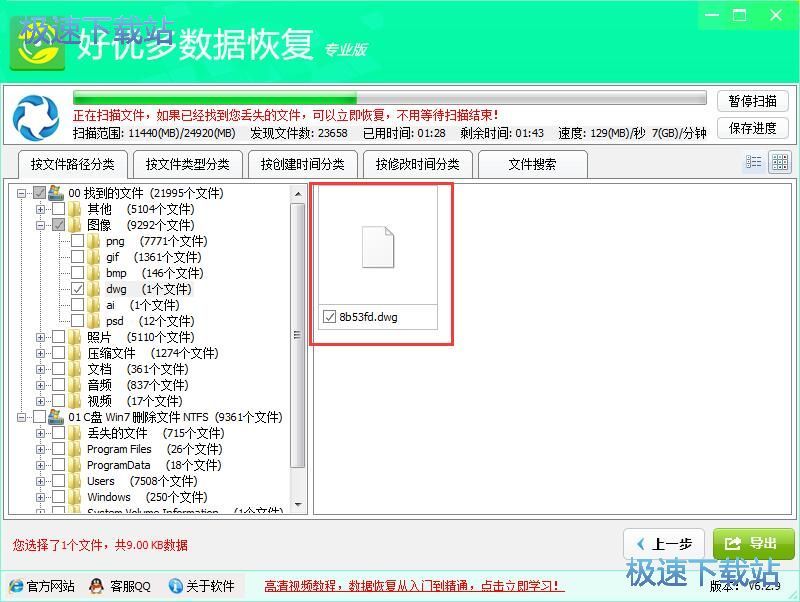Screen dimensions: 800x602
Task: Select the 按修改时间分类 tab
Action: point(418,164)
